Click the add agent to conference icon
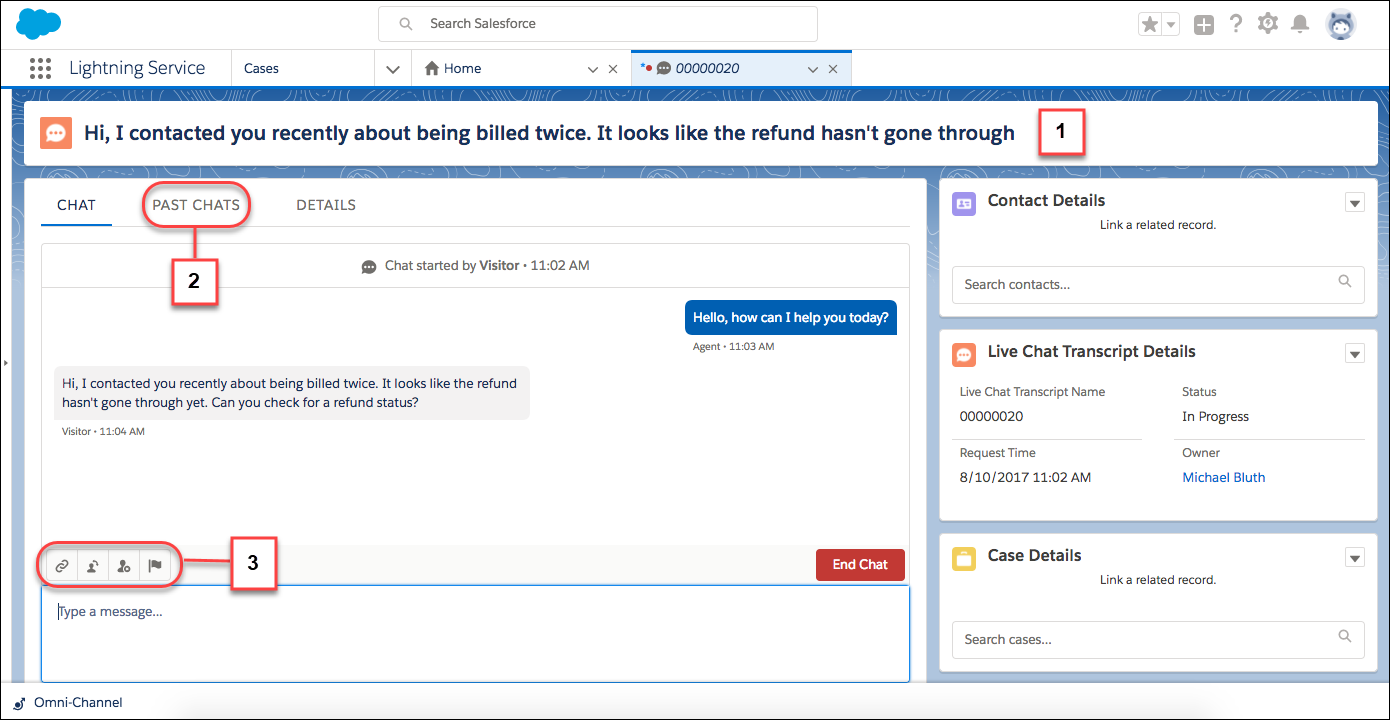Image resolution: width=1390 pixels, height=720 pixels. [123, 565]
